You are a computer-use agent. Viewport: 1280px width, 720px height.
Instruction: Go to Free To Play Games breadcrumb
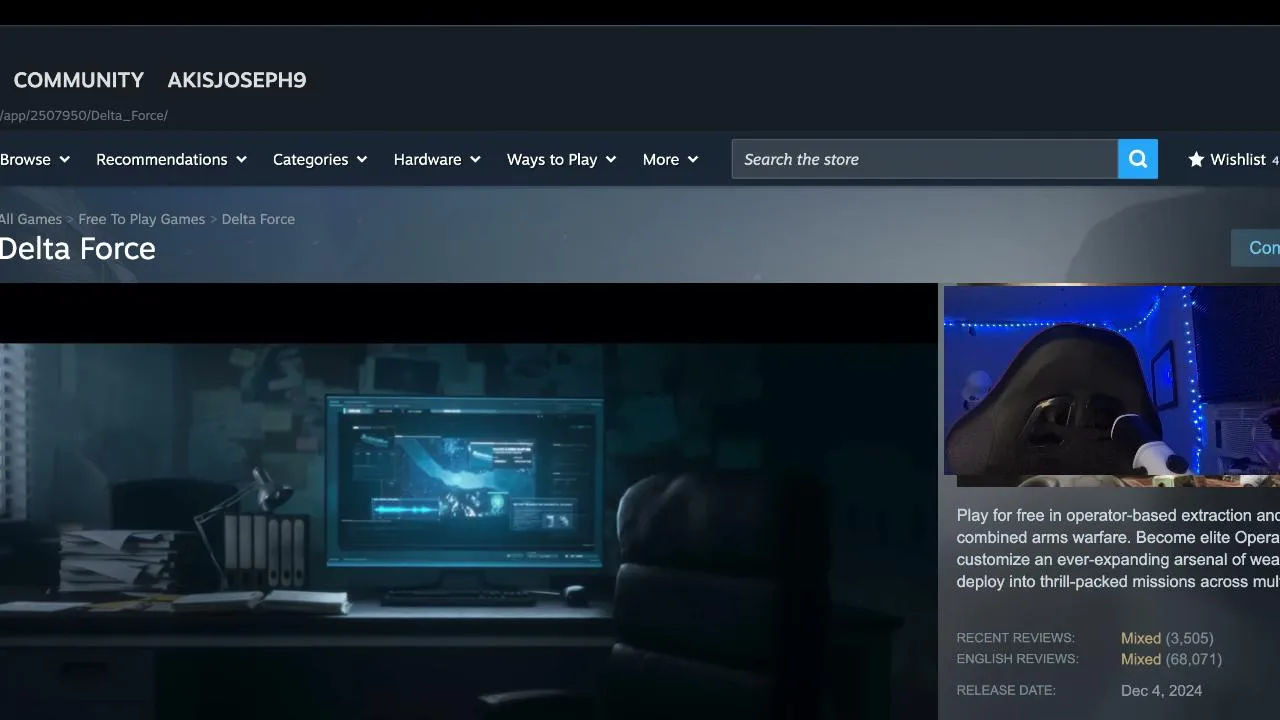point(142,219)
